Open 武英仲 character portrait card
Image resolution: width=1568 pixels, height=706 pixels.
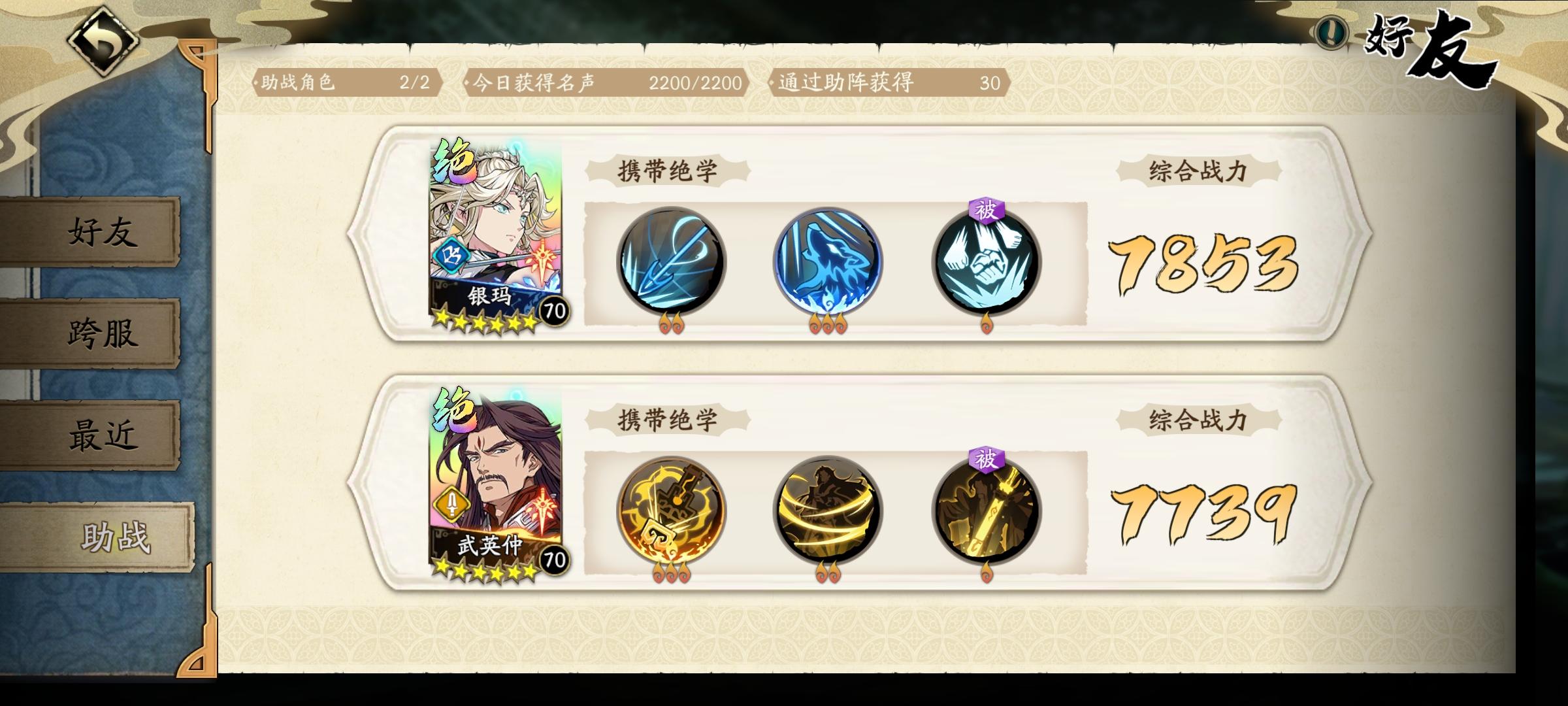click(496, 484)
